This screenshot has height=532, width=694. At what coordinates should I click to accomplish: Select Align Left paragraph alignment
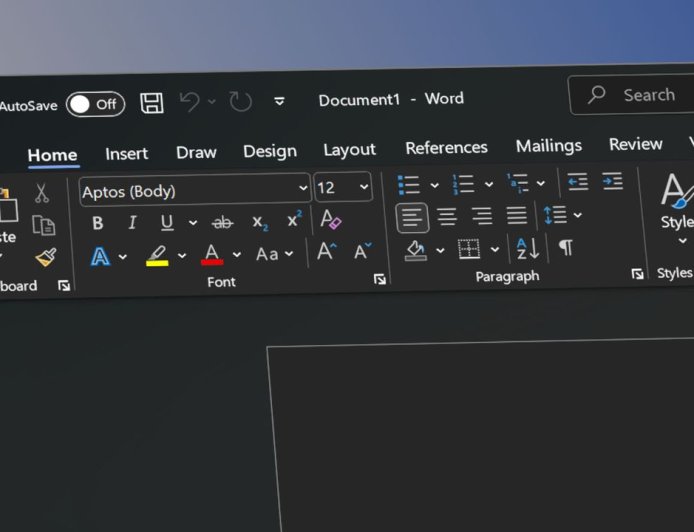pos(412,218)
